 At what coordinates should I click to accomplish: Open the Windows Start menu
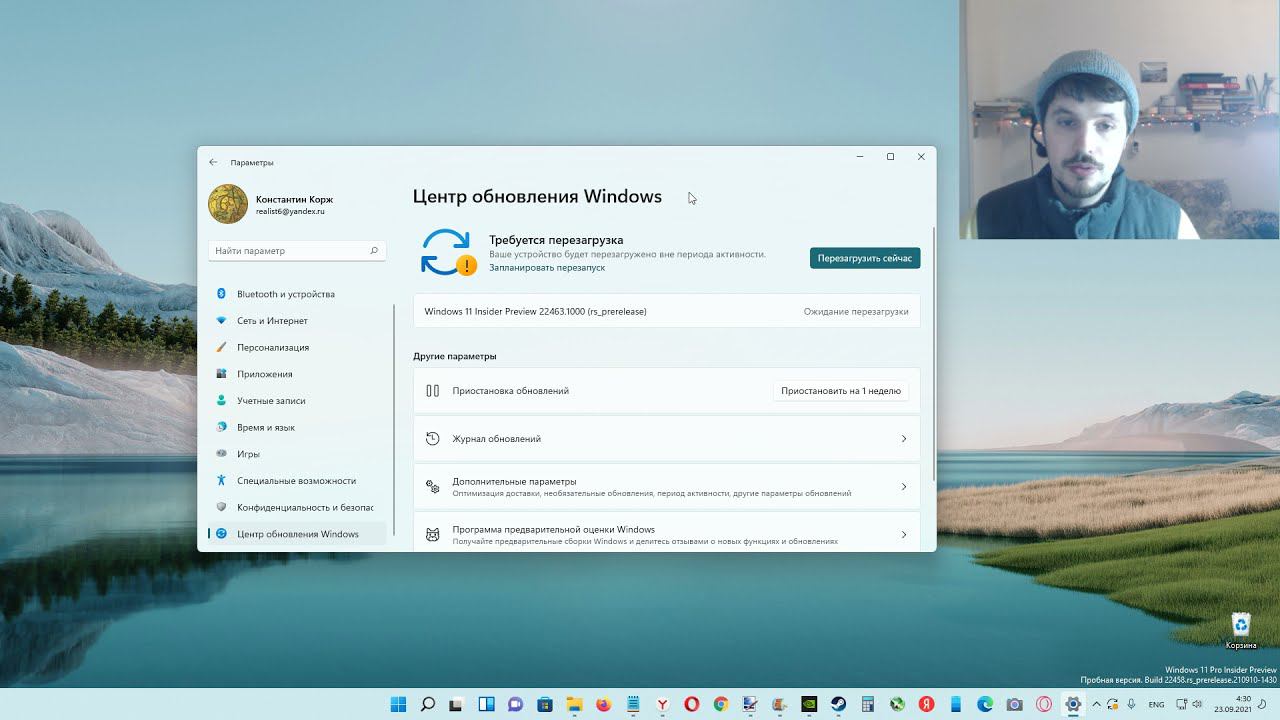pos(398,704)
